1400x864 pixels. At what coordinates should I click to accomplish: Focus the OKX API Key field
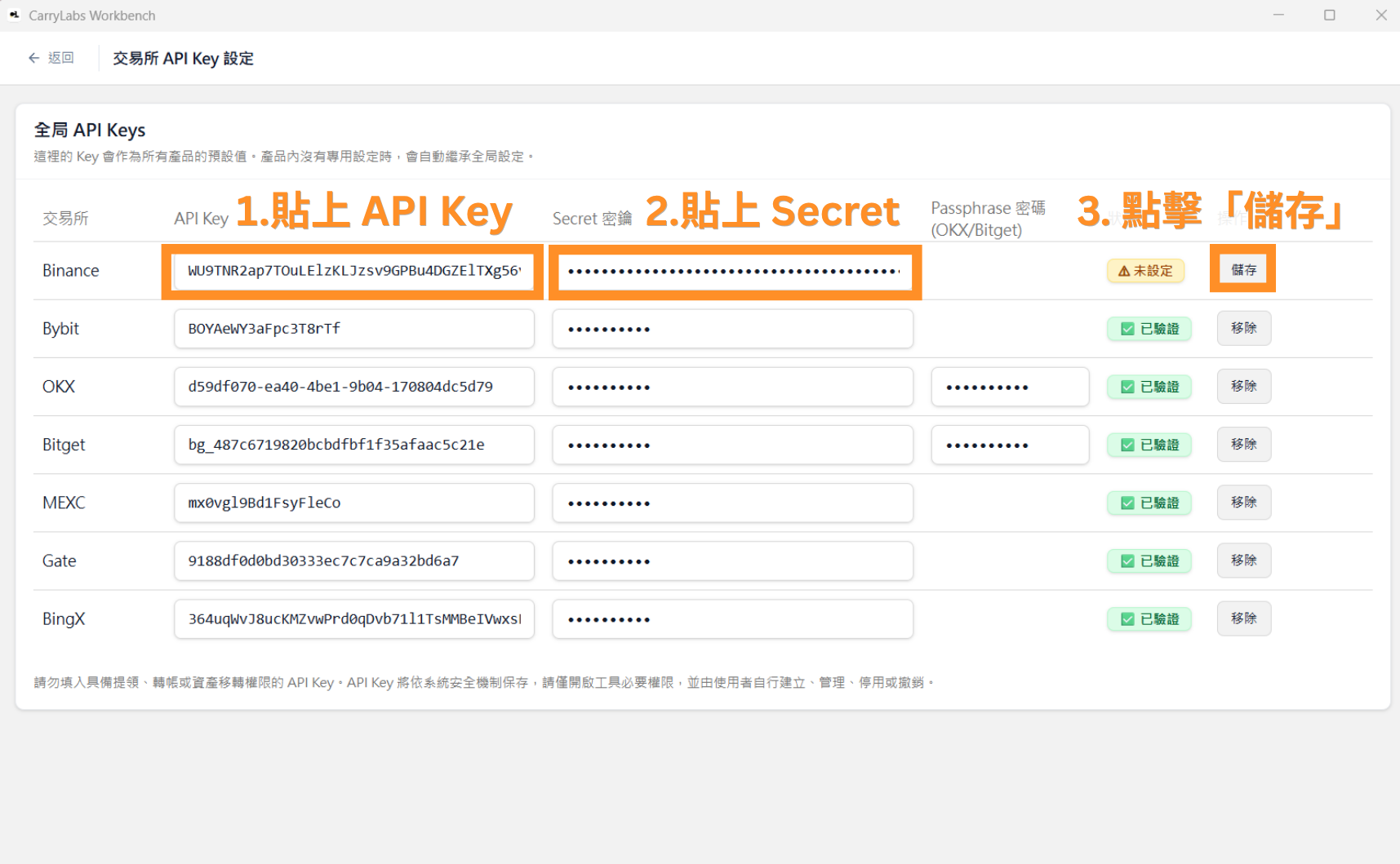353,387
